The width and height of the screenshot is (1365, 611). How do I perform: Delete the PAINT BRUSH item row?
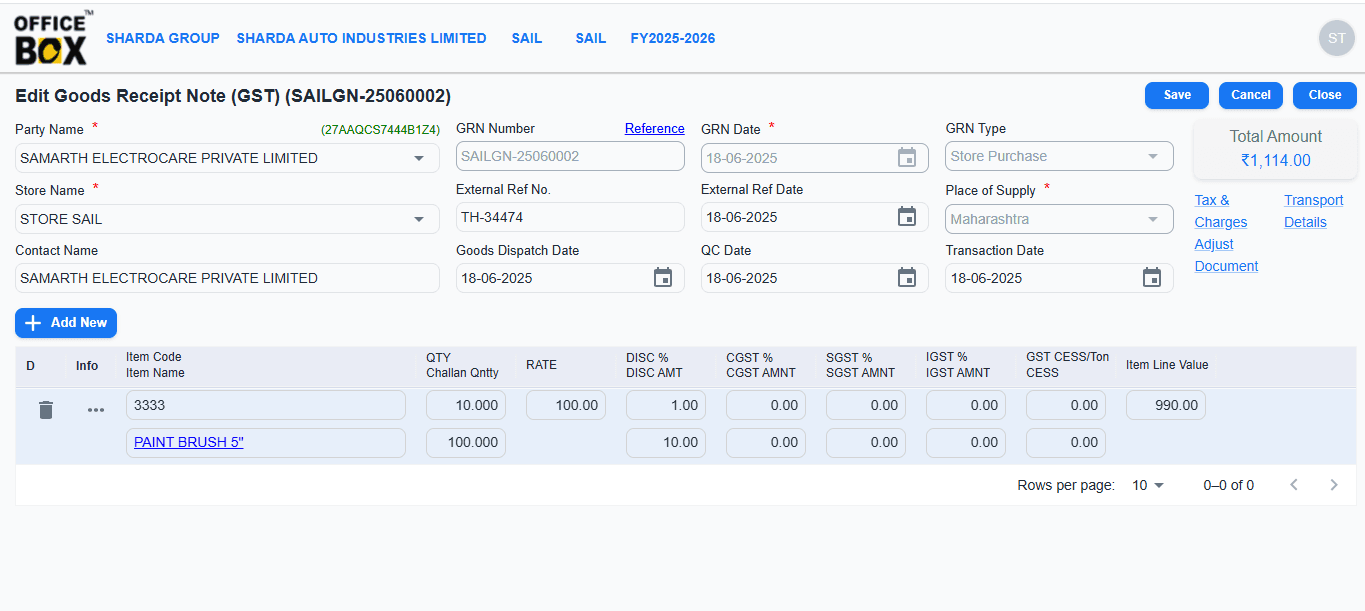(46, 410)
